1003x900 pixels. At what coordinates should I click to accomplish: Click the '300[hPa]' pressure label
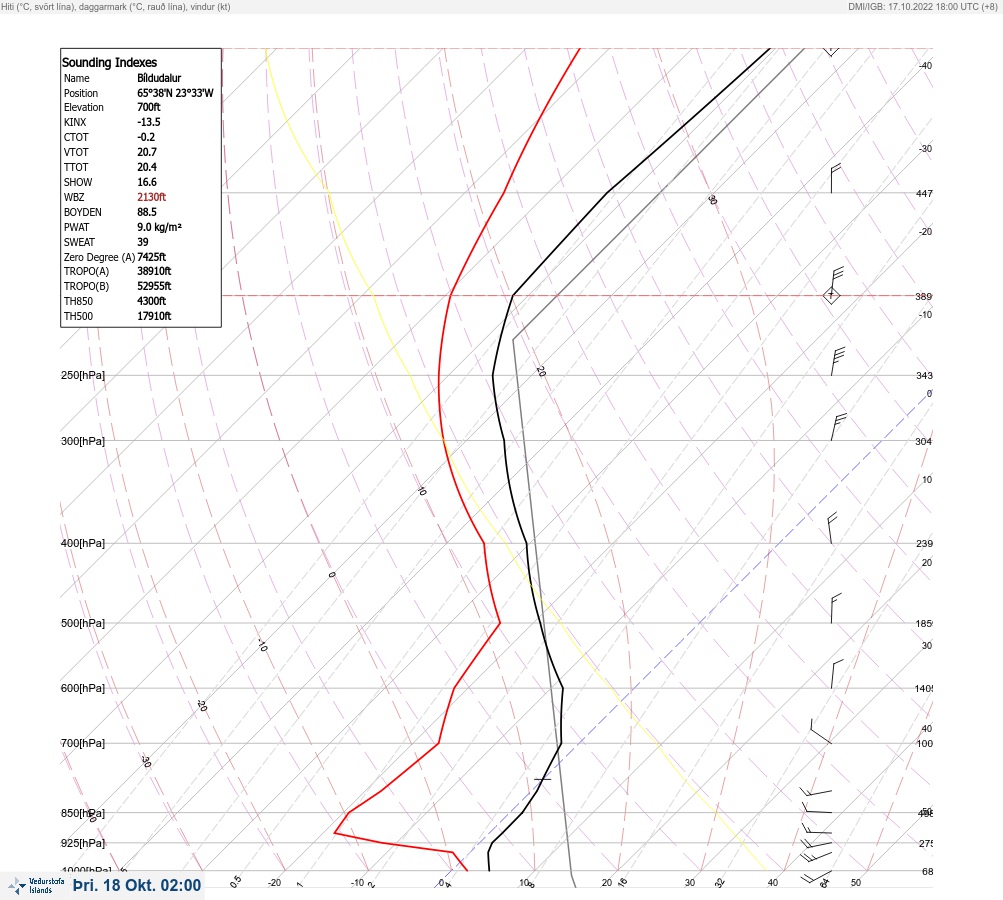click(x=83, y=441)
